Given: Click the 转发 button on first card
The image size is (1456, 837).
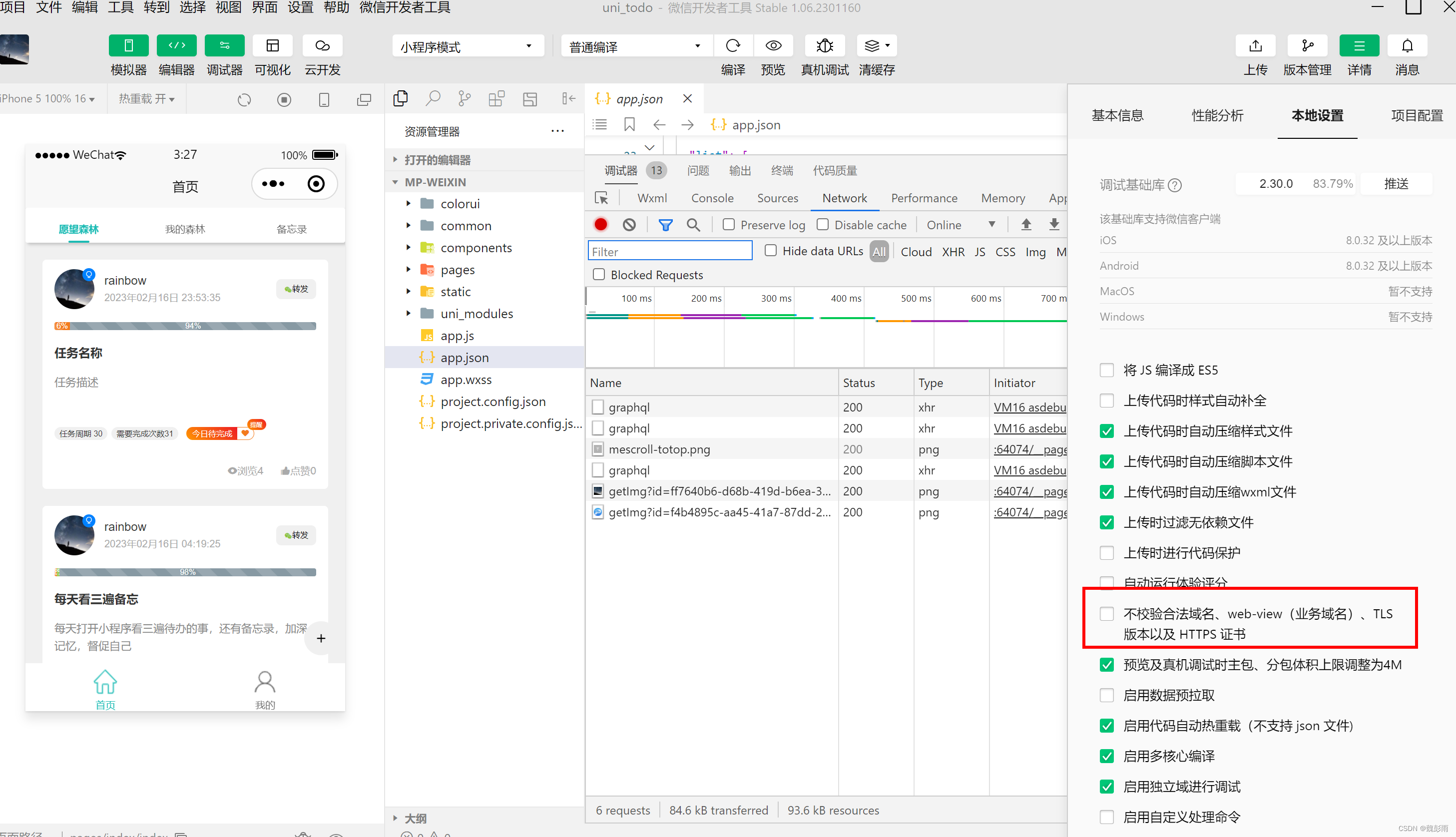Looking at the screenshot, I should 297,289.
